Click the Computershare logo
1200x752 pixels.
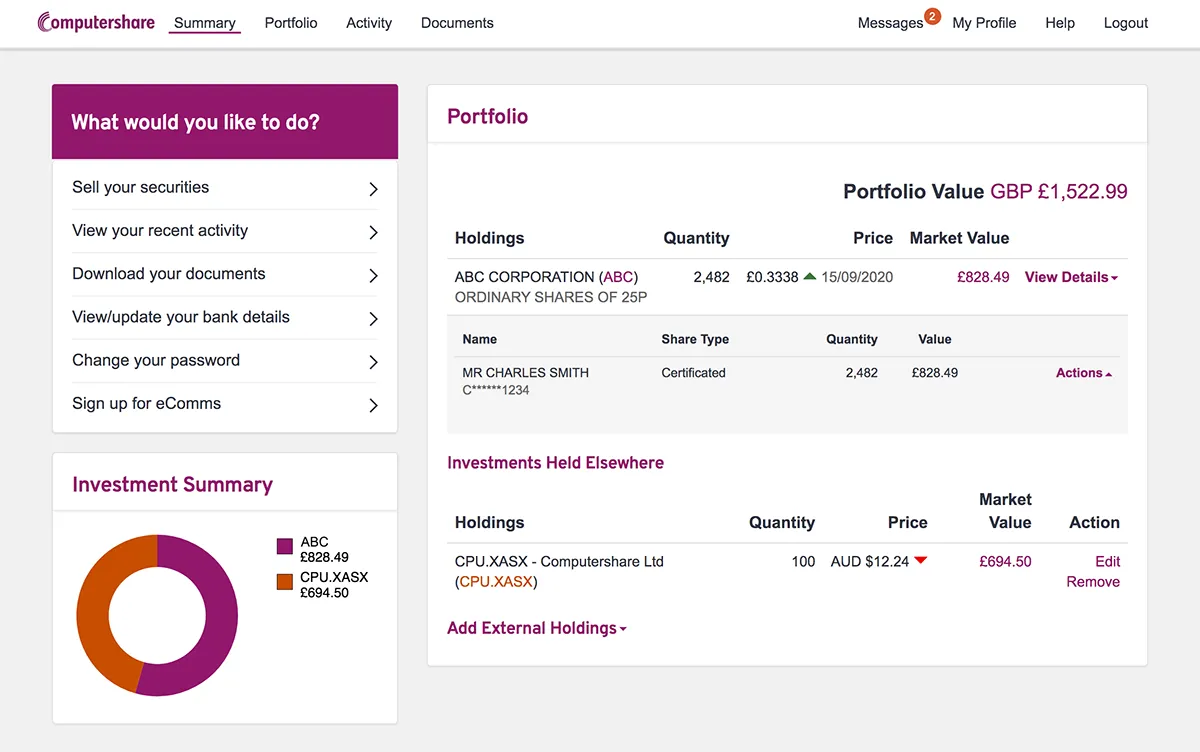pos(95,21)
